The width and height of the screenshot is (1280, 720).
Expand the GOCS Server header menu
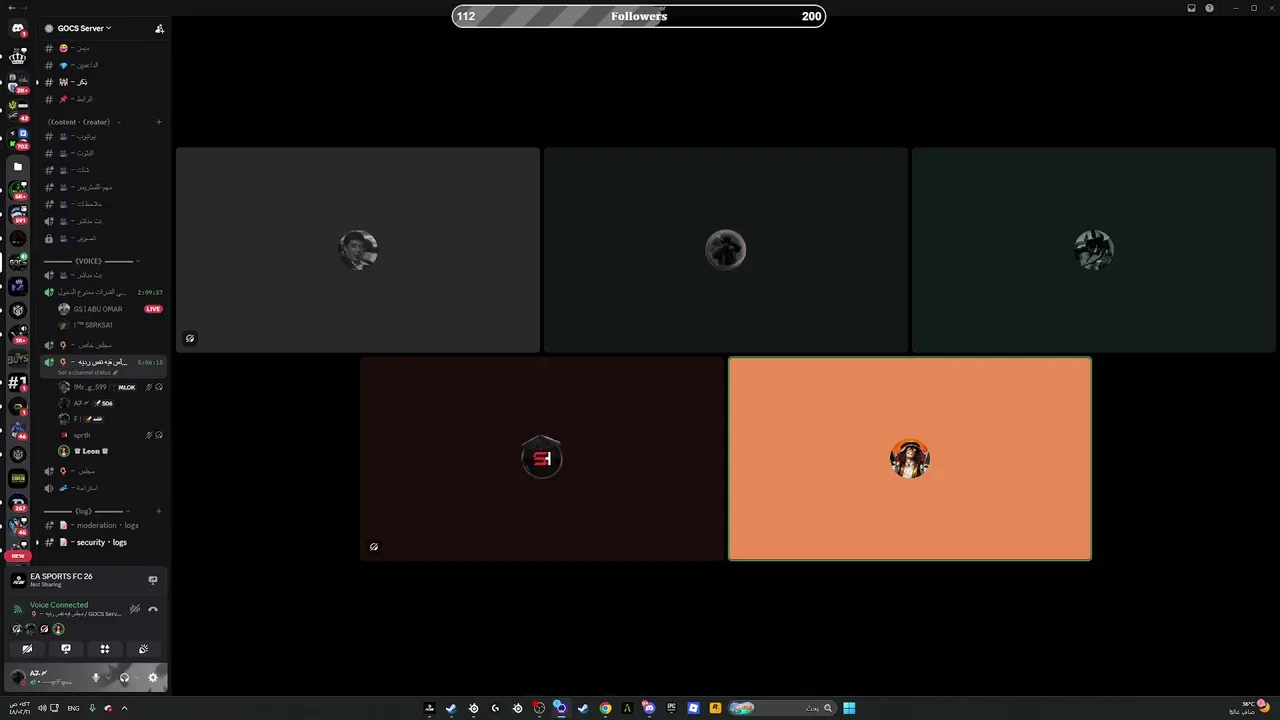(84, 29)
